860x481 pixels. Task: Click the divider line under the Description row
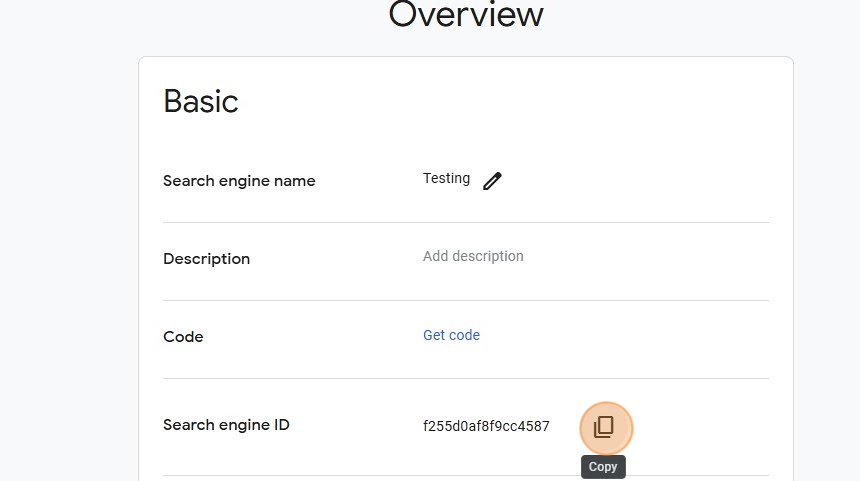pos(466,300)
